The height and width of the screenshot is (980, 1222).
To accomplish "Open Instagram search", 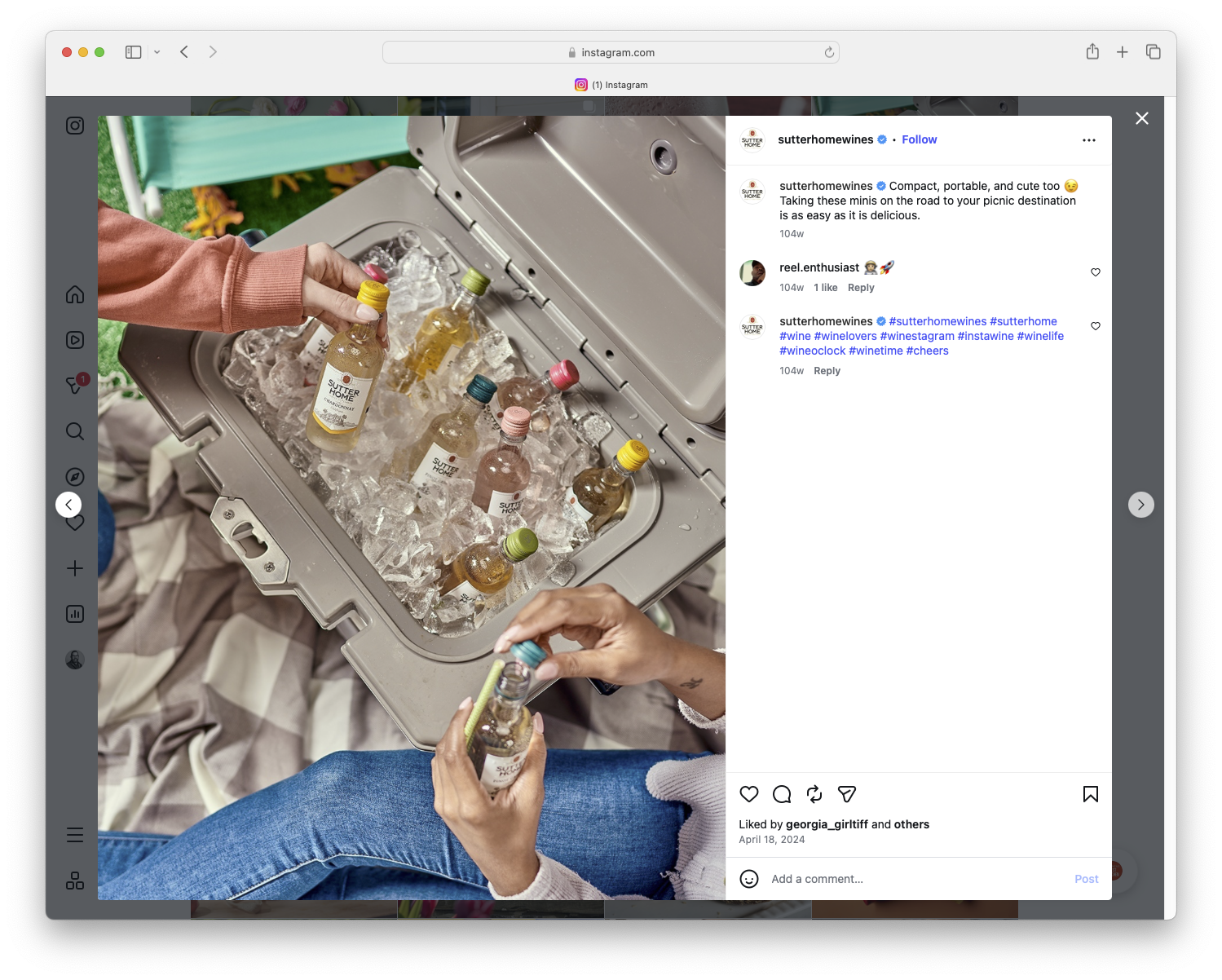I will click(x=74, y=431).
